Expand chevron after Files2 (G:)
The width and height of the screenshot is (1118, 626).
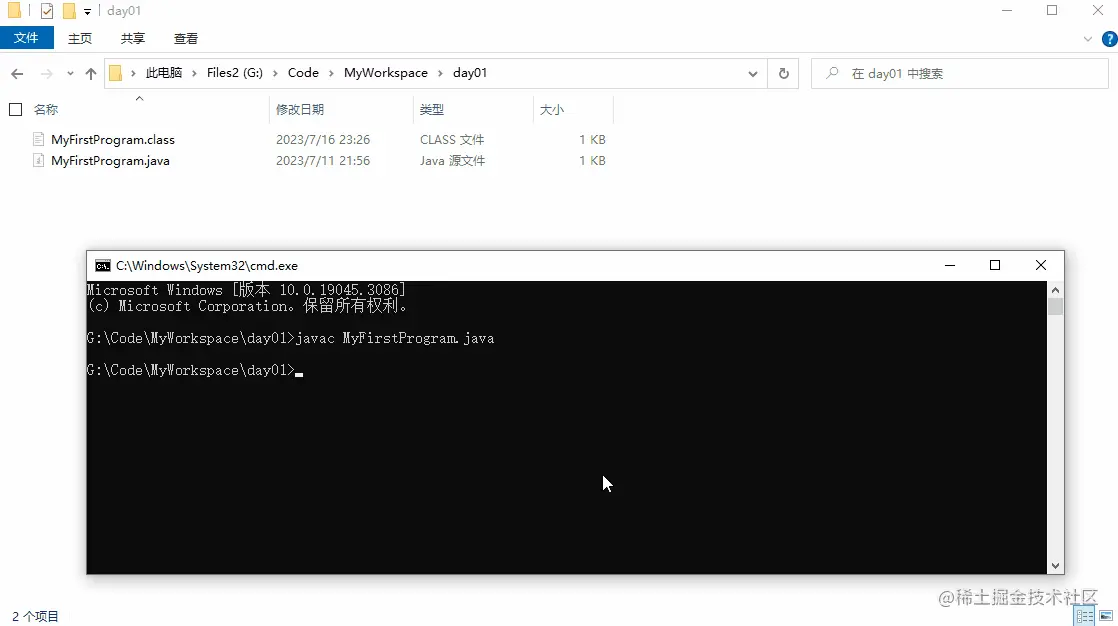tap(275, 73)
